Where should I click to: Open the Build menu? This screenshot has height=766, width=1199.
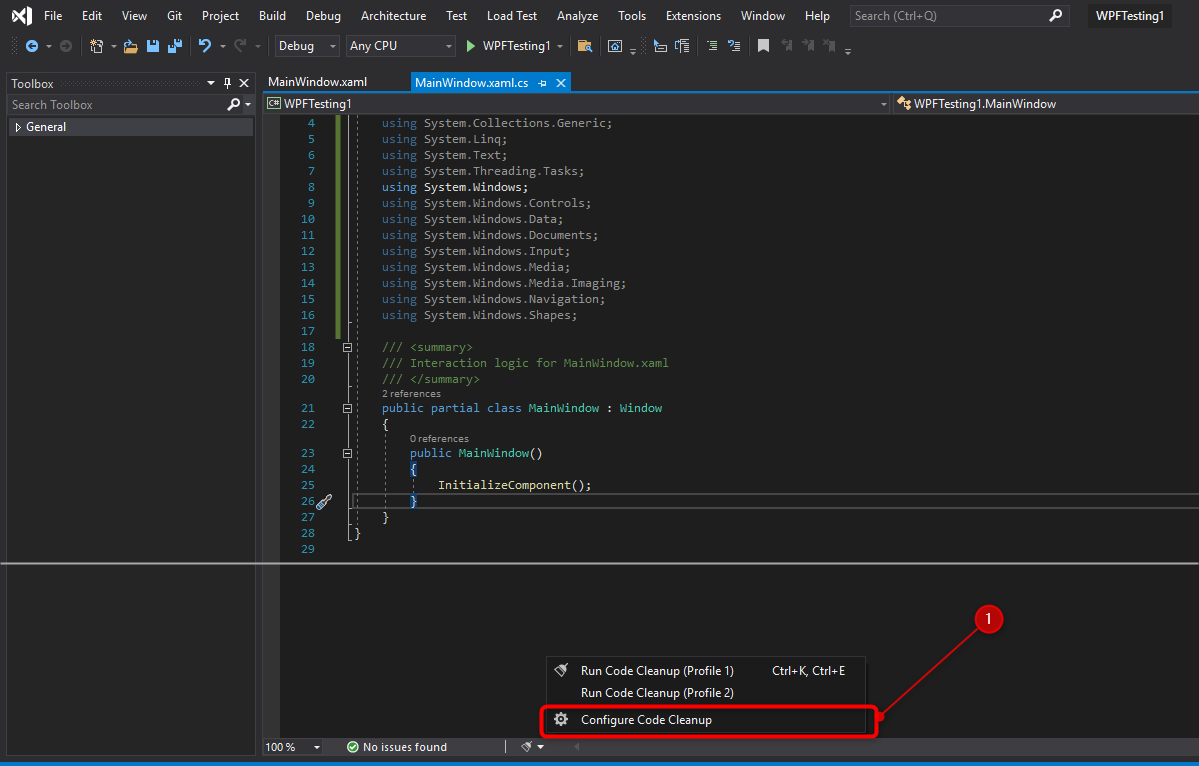point(272,16)
